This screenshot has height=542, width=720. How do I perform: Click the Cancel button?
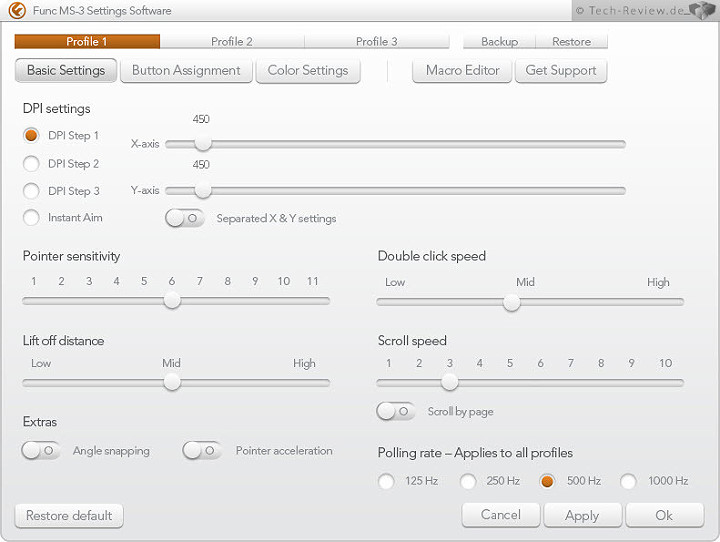click(x=501, y=515)
